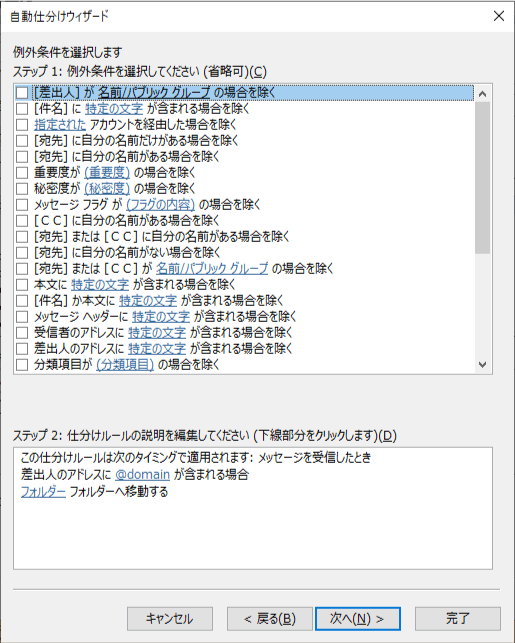The height and width of the screenshot is (643, 515).
Task: Check the [件名] に 特定の文字 exception box
Action: (x=22, y=109)
